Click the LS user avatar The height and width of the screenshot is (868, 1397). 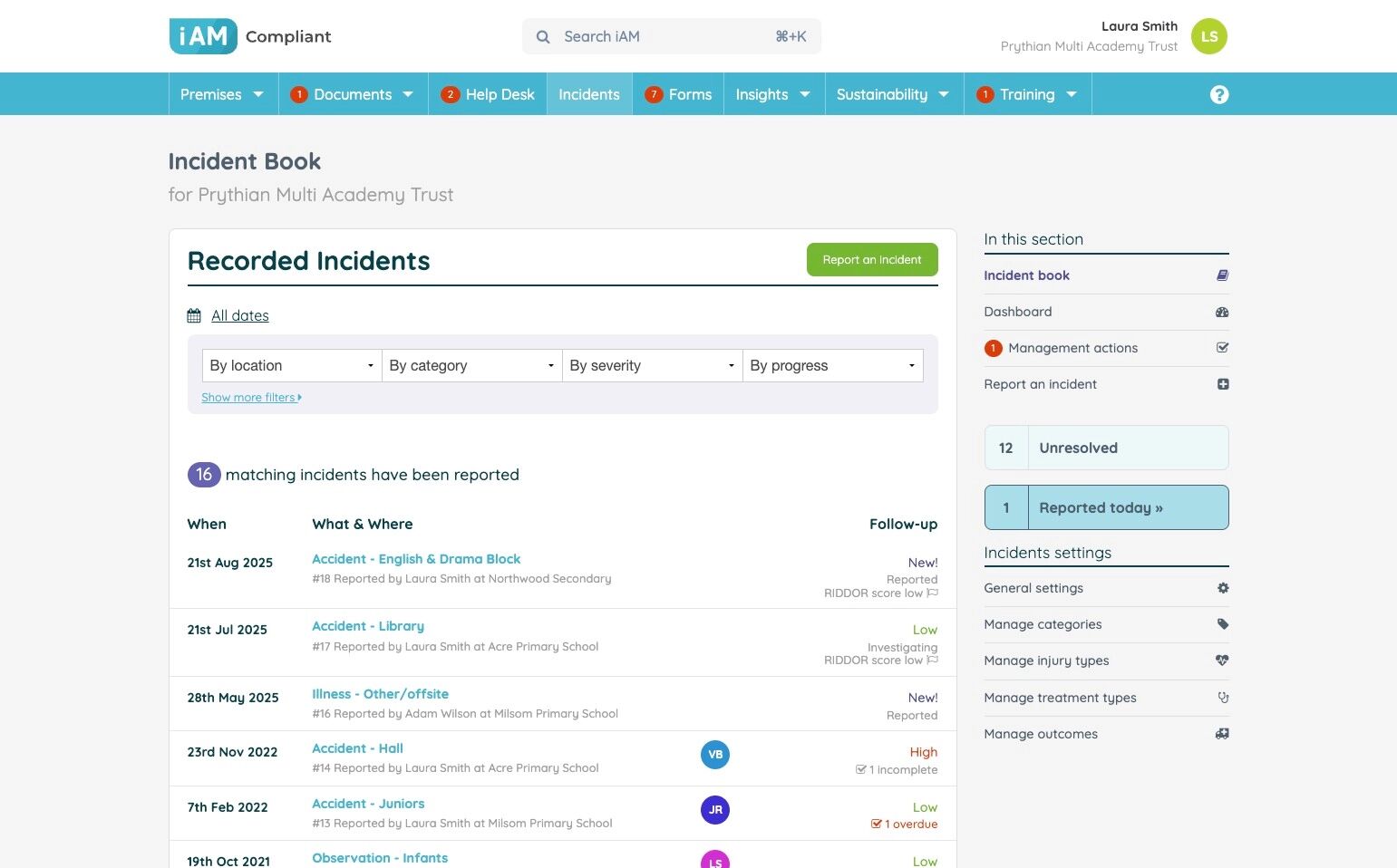1209,36
